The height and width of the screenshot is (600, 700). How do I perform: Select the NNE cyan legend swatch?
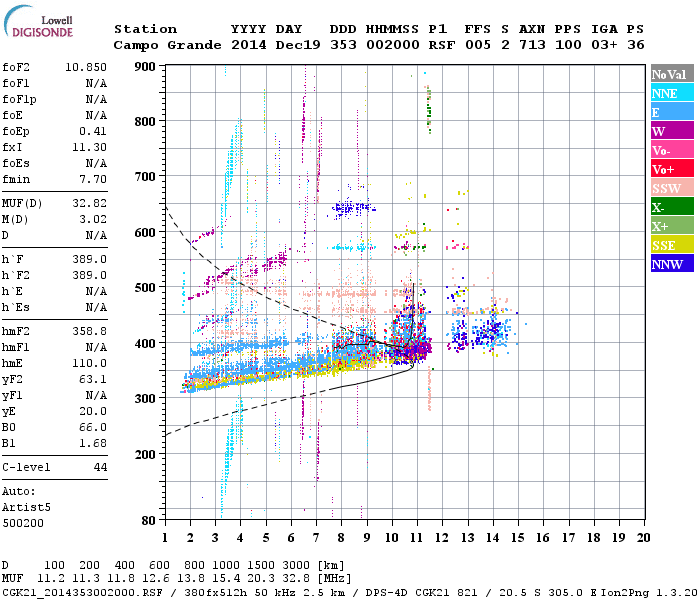click(x=672, y=93)
